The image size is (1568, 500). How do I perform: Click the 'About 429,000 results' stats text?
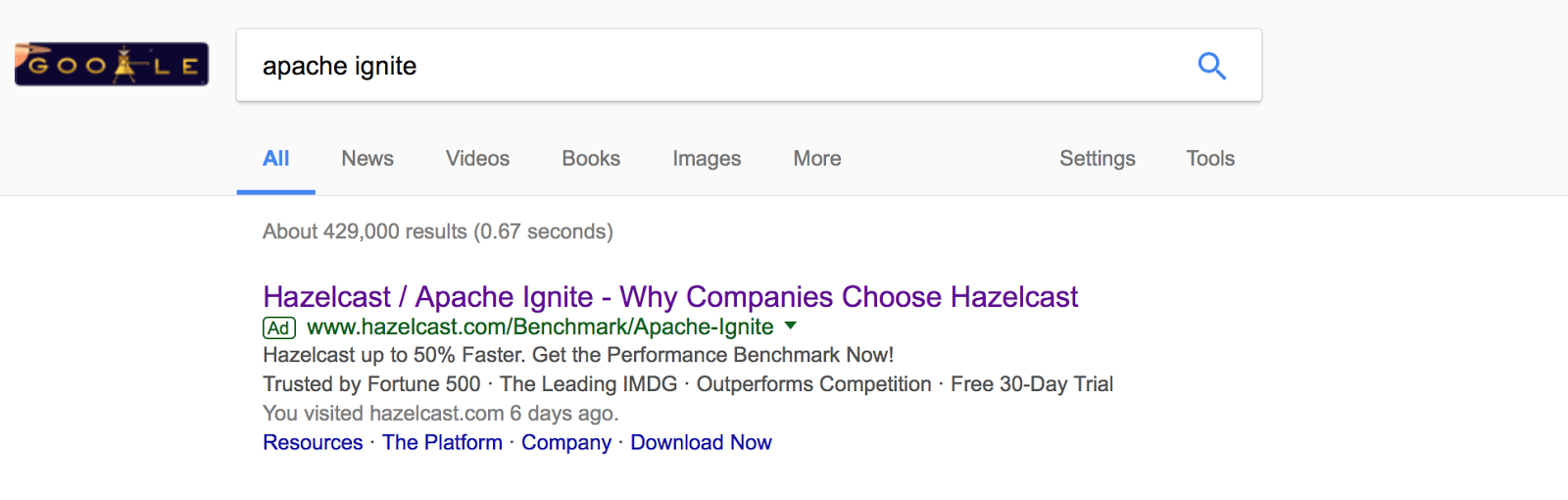click(437, 232)
